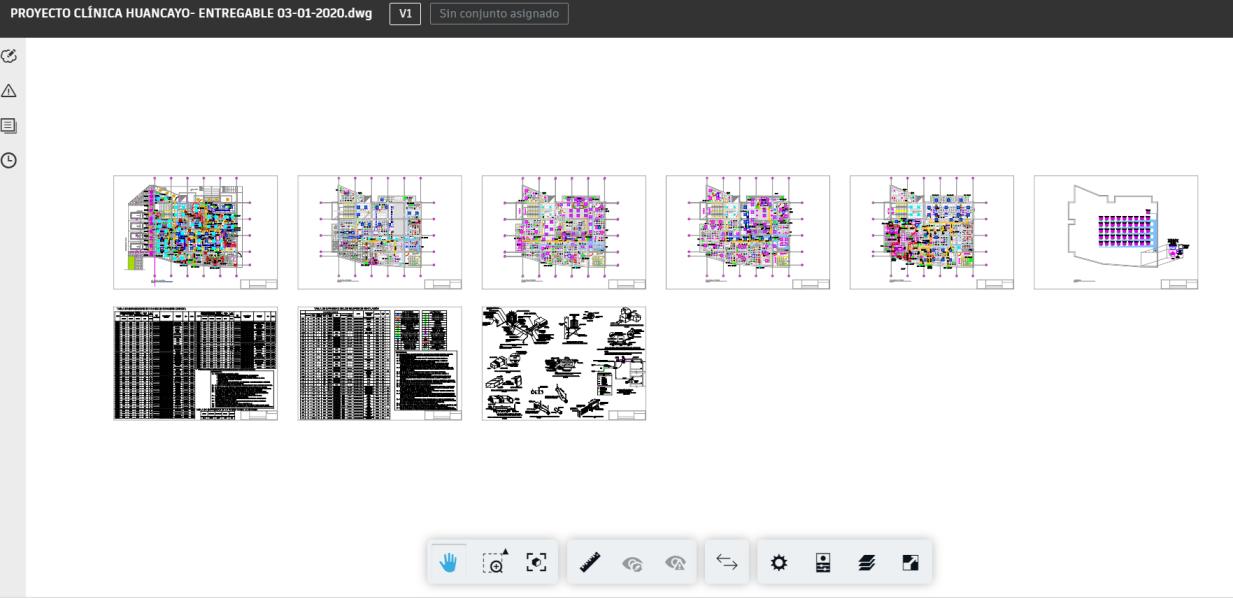Open the fifth sheet thumbnail in top row
The image size is (1233, 599).
pos(931,232)
